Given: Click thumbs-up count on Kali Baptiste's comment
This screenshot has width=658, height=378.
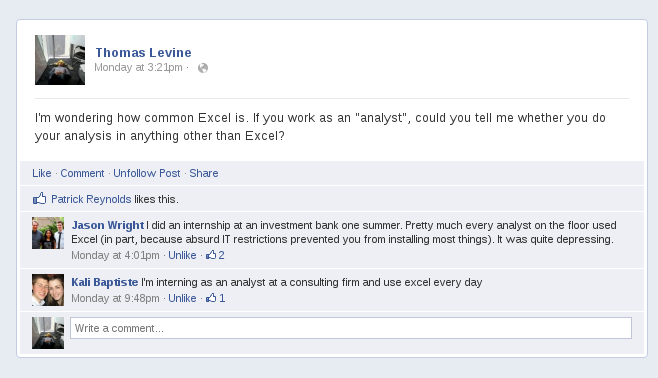Looking at the screenshot, I should pos(215,298).
